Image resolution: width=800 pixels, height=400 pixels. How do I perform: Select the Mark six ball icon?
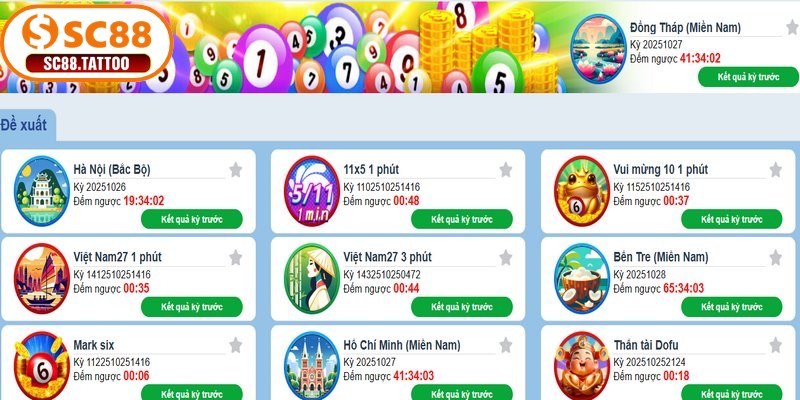pos(41,366)
